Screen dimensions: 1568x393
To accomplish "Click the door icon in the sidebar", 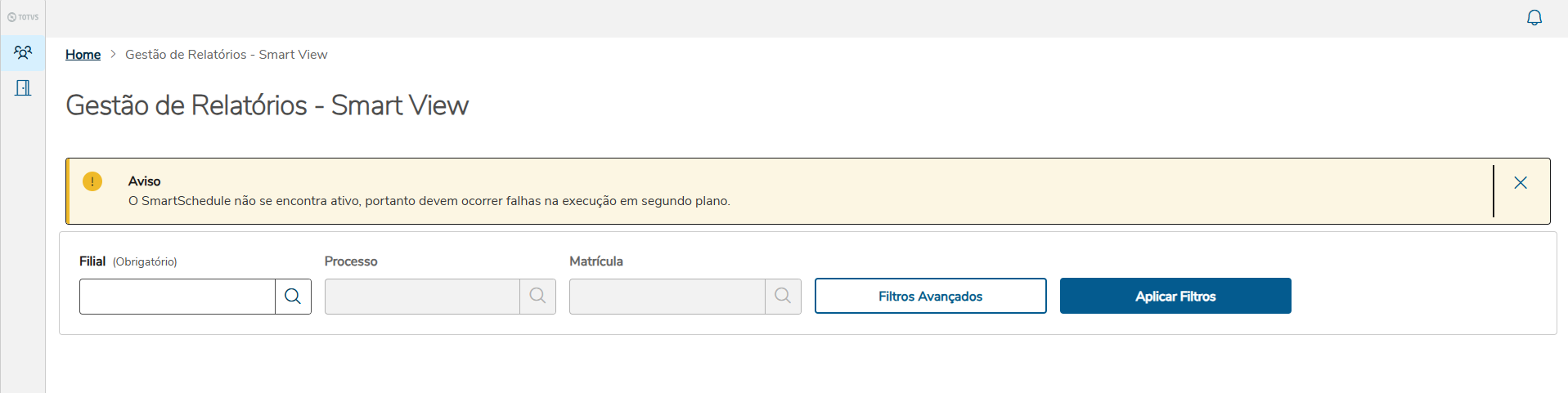I will pos(23,87).
